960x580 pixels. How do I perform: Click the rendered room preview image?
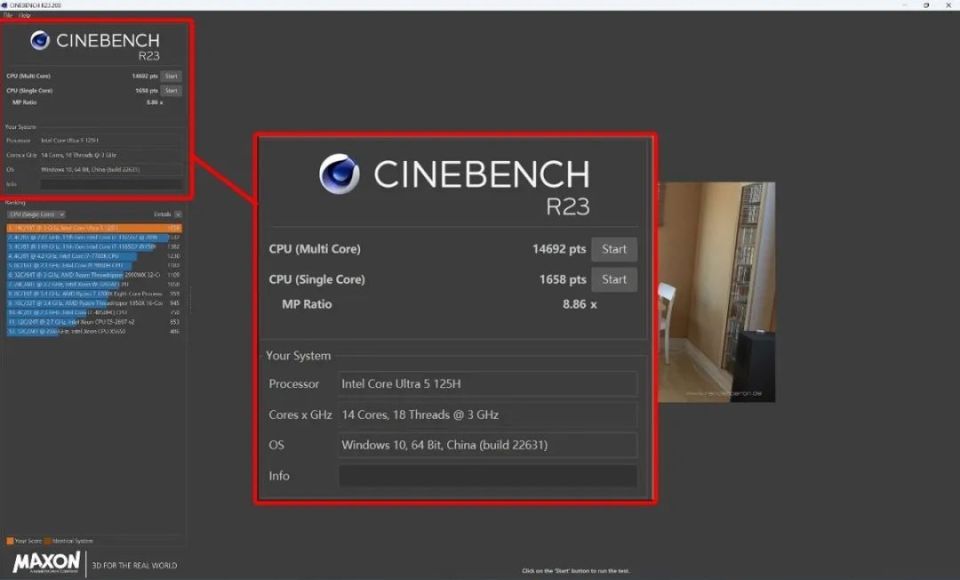coord(717,292)
